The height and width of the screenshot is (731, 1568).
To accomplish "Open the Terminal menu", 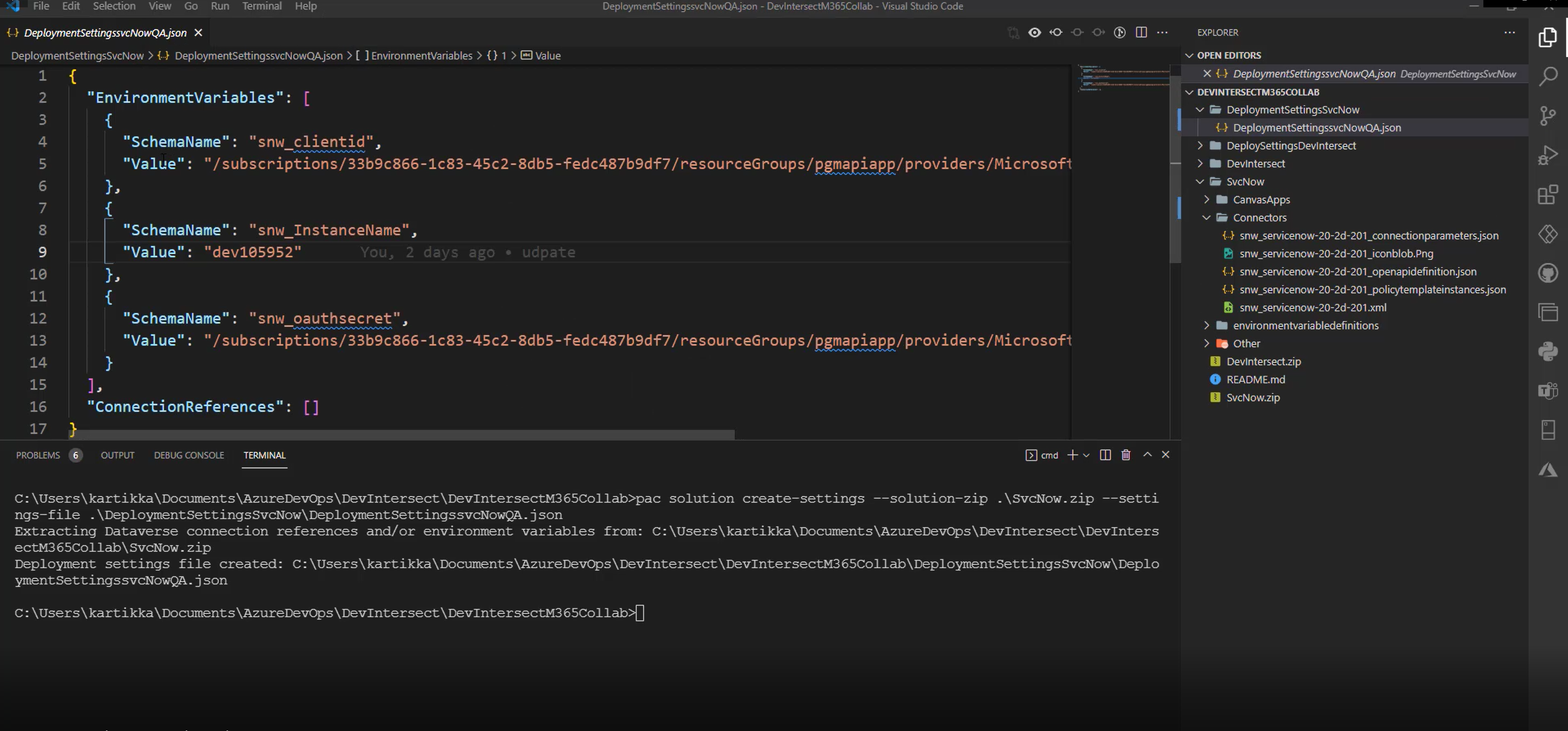I will pos(262,6).
